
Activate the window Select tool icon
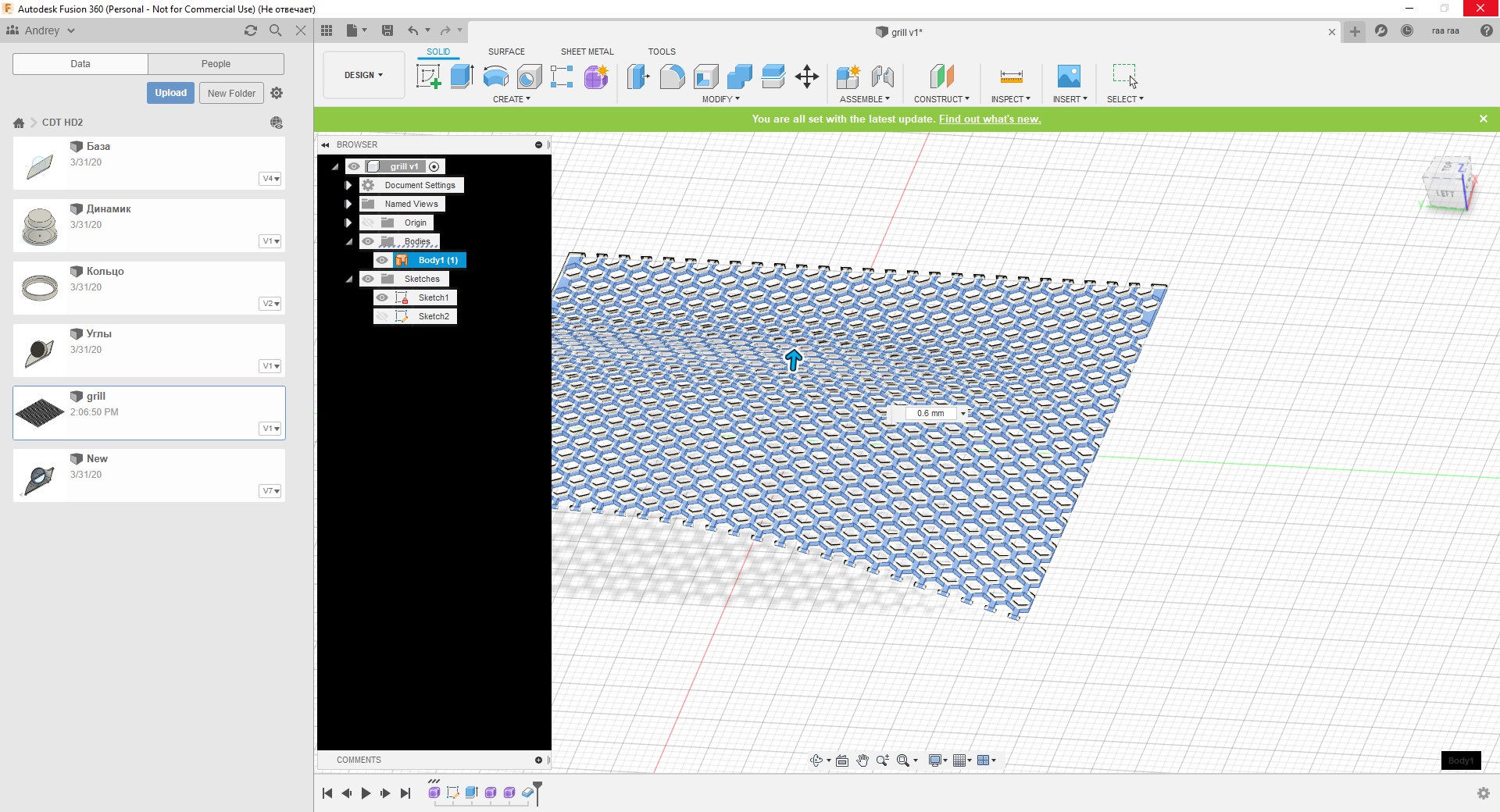[1125, 77]
